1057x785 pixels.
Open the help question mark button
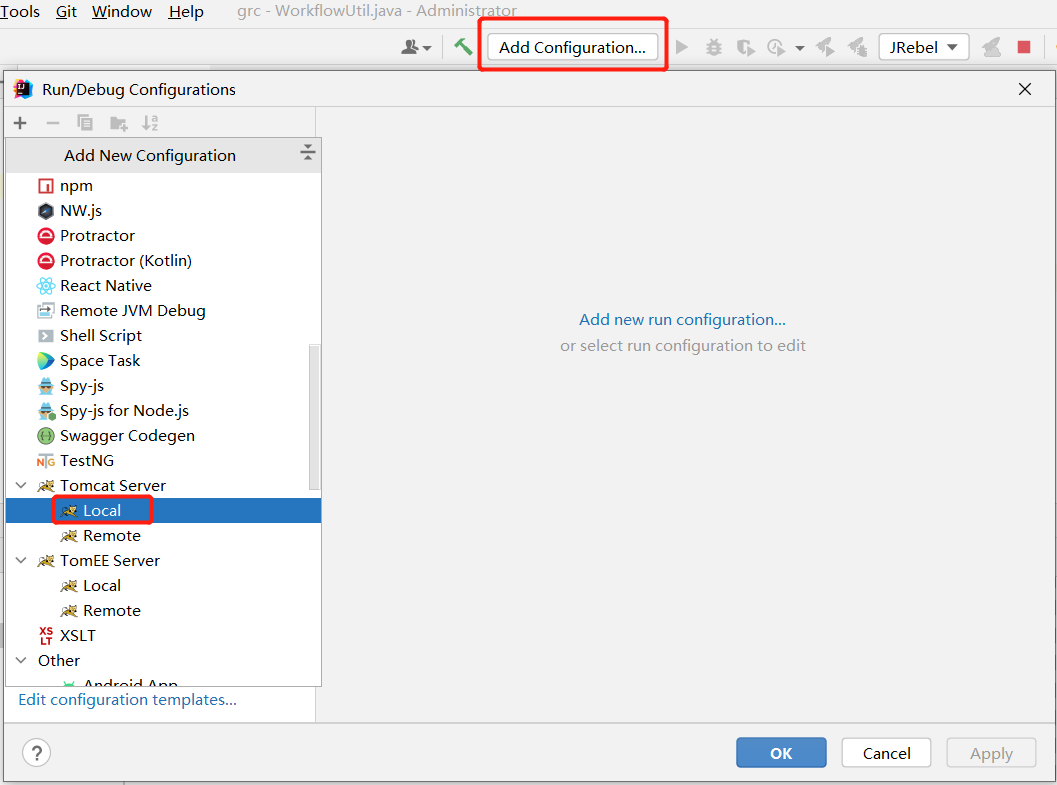(37, 753)
